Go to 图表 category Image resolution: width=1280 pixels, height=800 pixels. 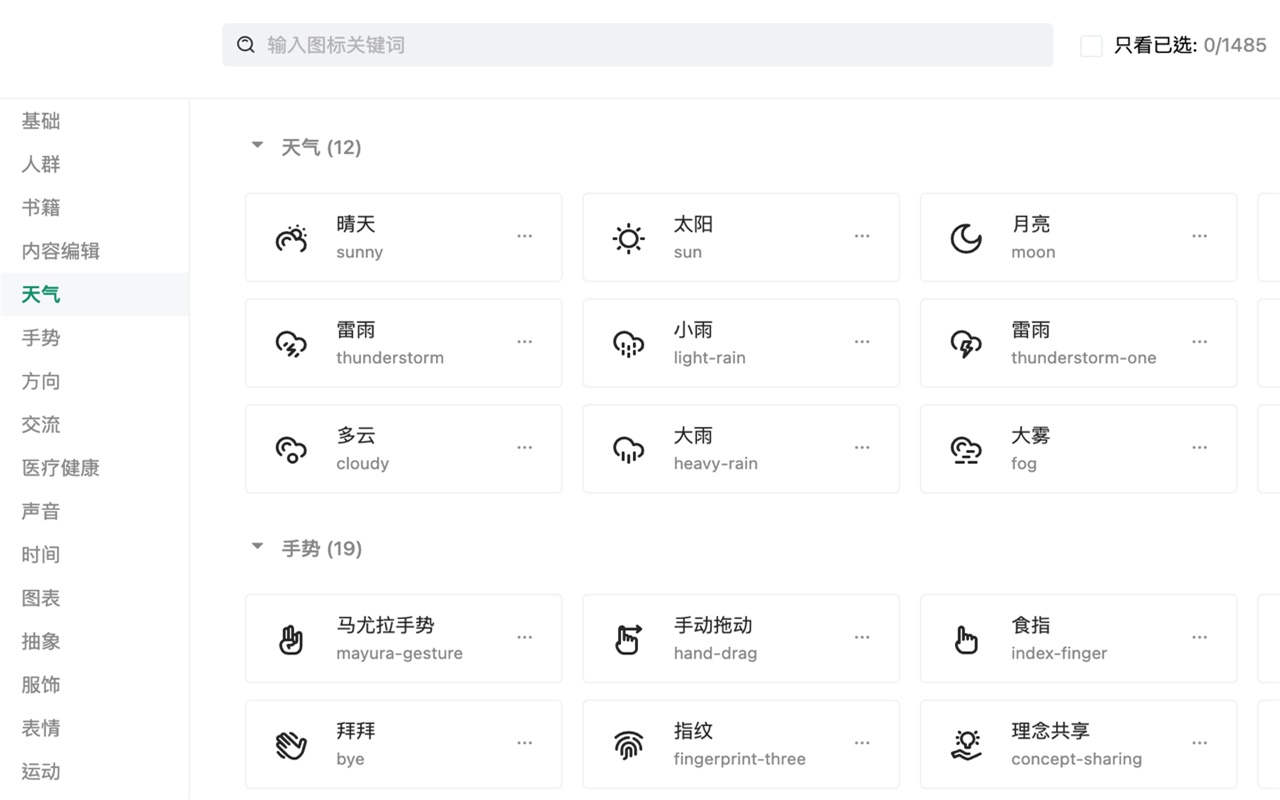[94, 598]
